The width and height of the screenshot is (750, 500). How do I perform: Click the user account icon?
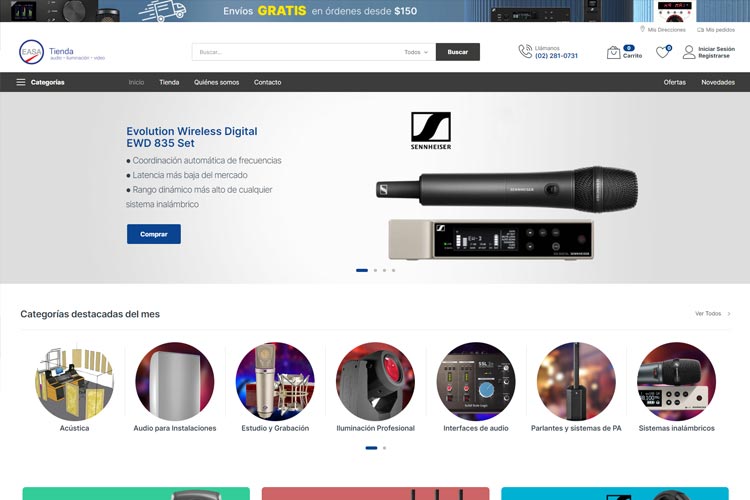689,52
